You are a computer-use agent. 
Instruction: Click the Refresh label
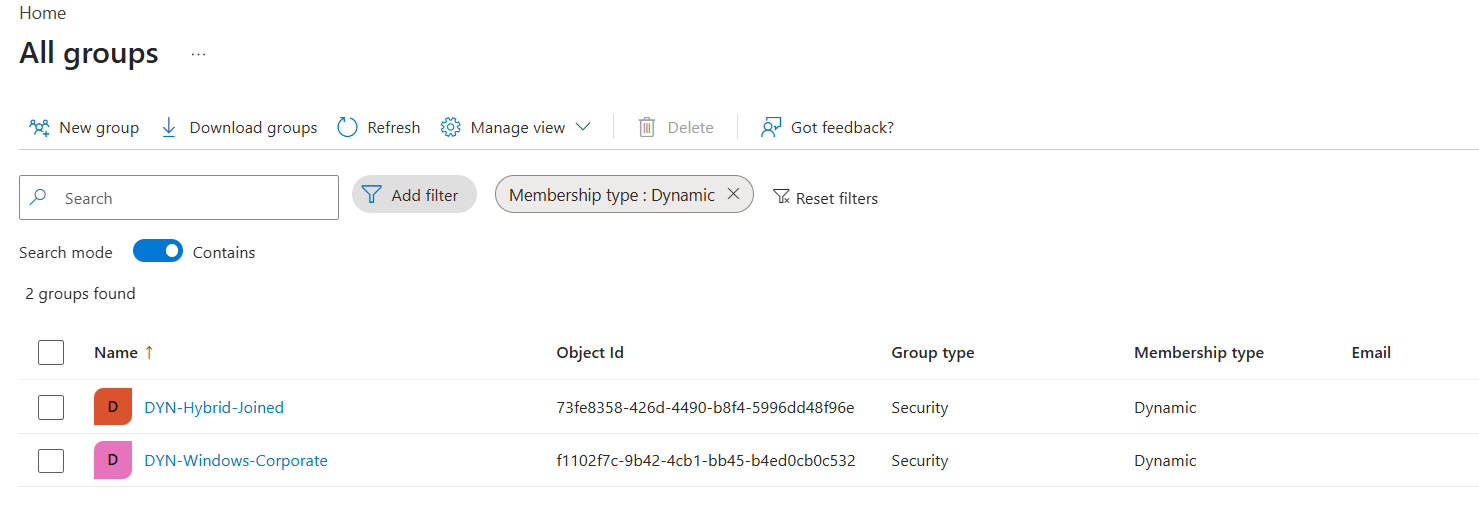pos(393,127)
